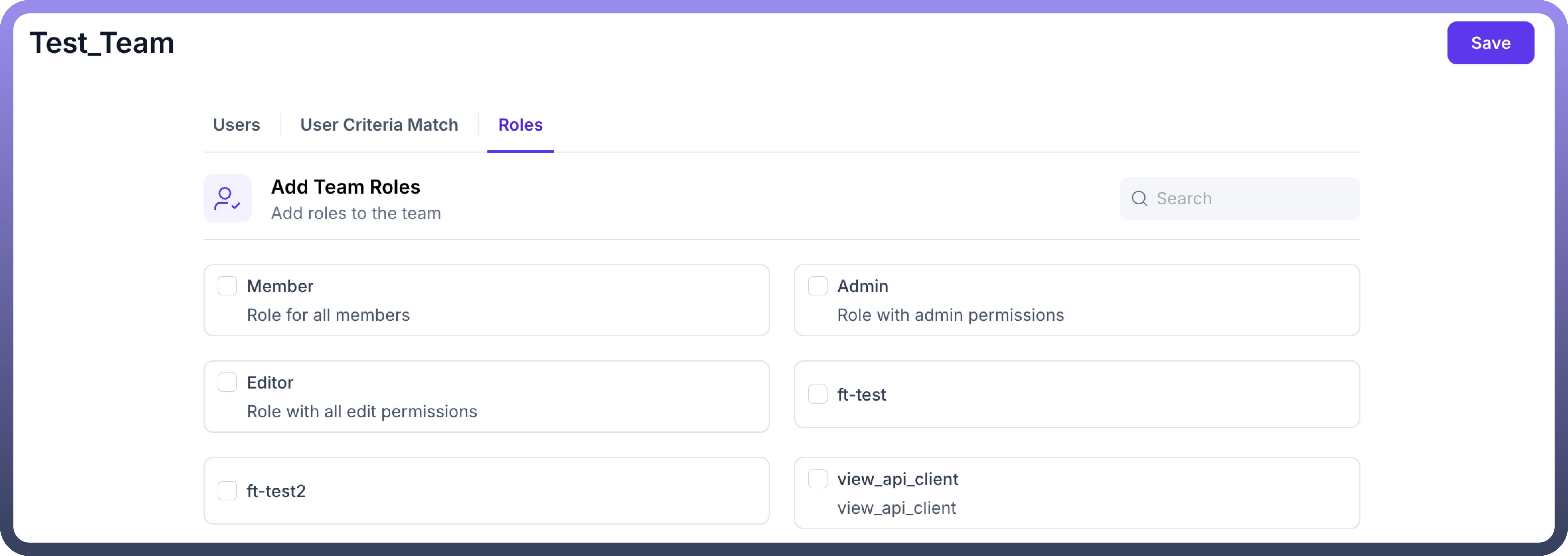This screenshot has width=1568, height=556.
Task: Select the Roles tab
Action: [x=520, y=125]
